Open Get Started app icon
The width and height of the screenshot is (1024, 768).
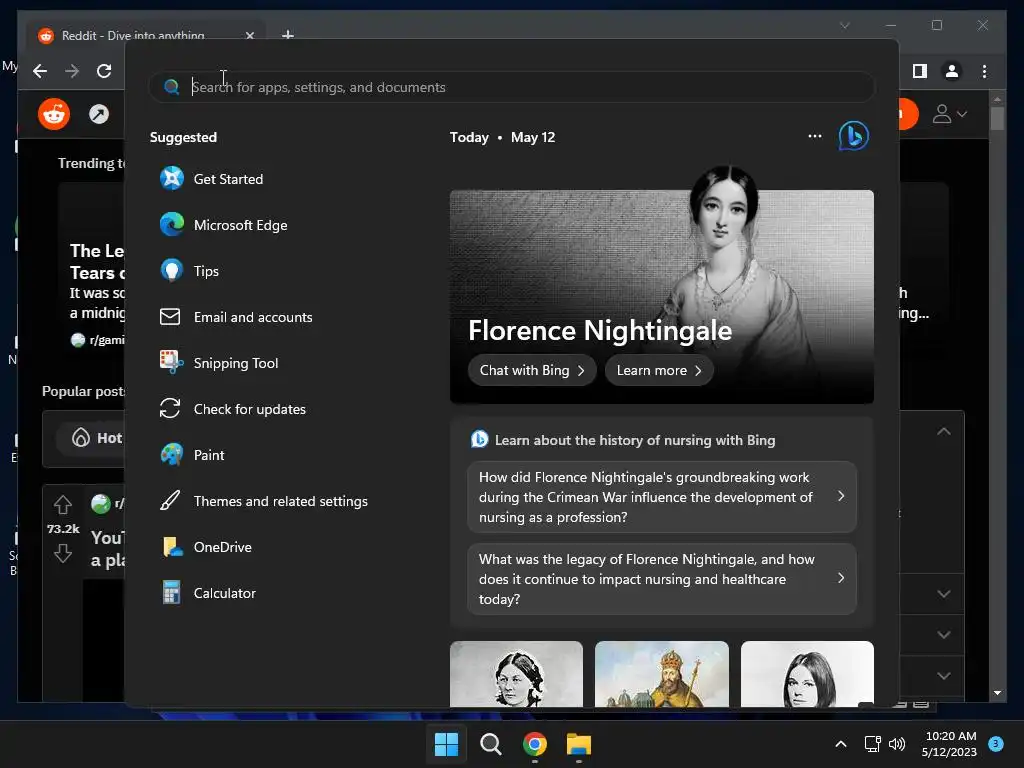point(172,178)
